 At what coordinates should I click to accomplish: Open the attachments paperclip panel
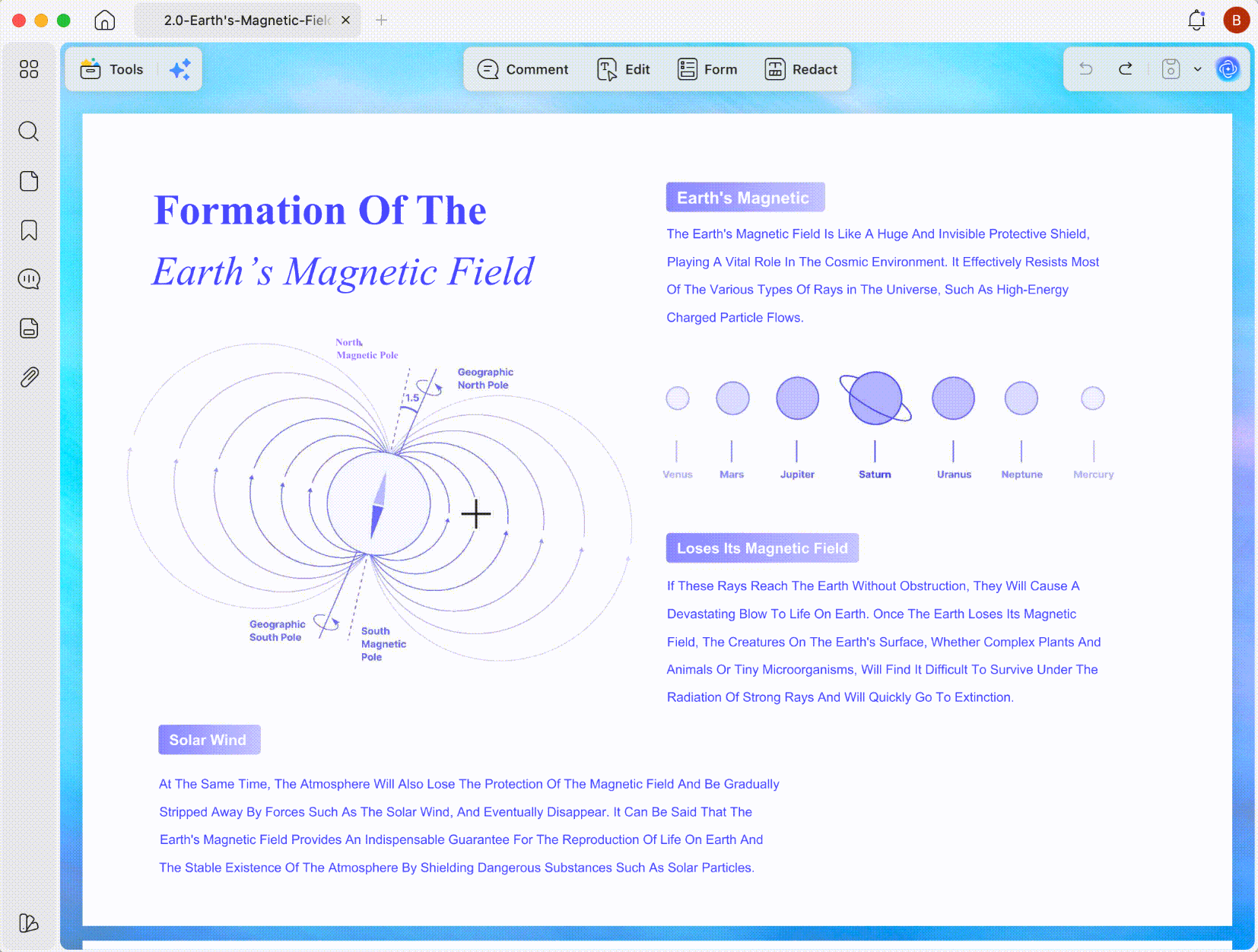(29, 377)
